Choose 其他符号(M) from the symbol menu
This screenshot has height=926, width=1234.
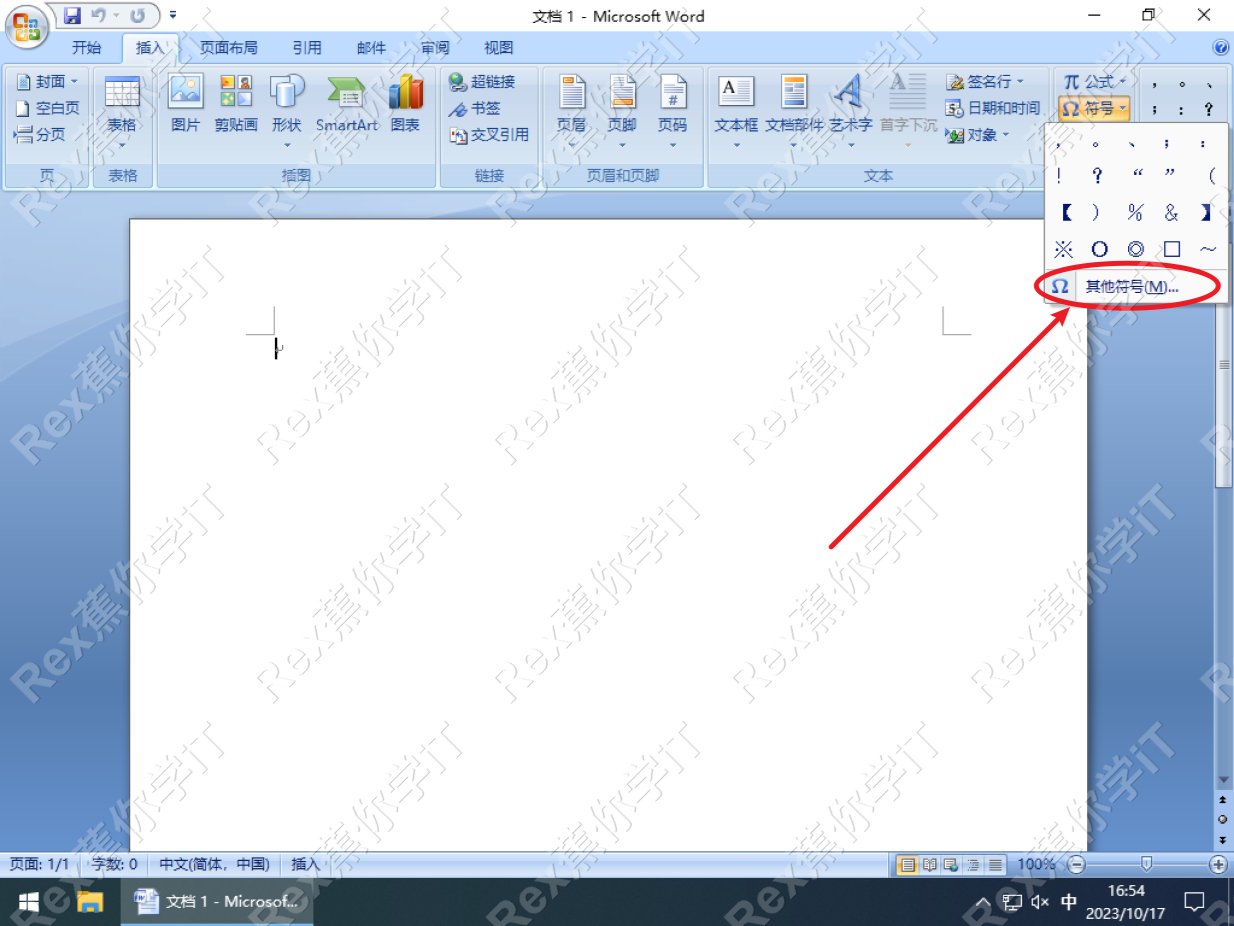click(x=1130, y=286)
